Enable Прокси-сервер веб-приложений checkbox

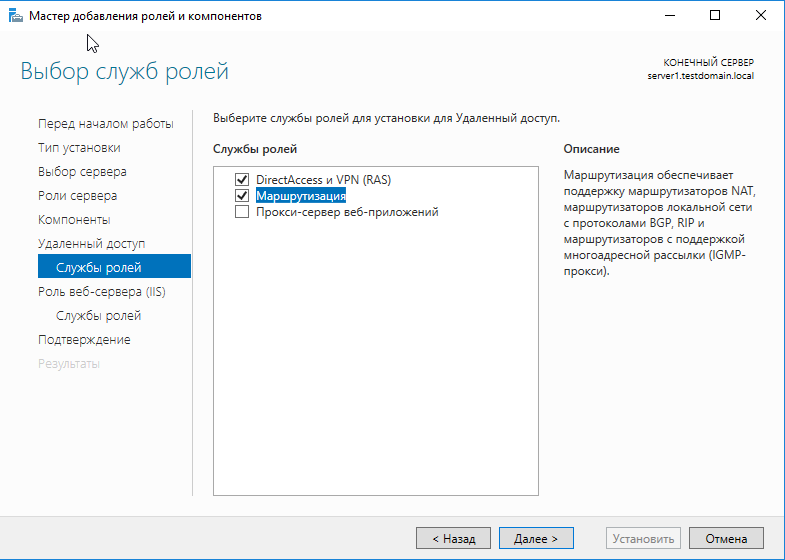coord(241,212)
